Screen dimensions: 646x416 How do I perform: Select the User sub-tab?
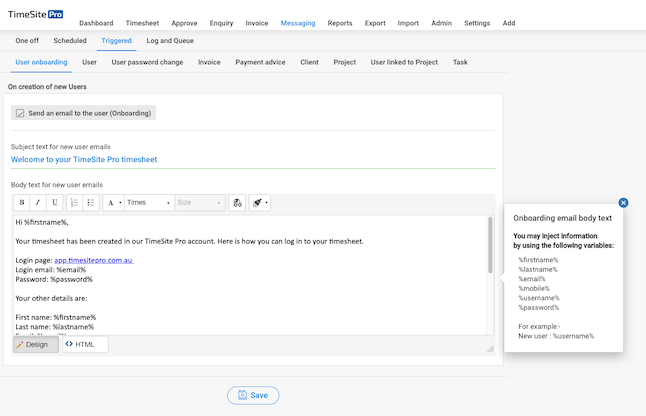[x=89, y=62]
